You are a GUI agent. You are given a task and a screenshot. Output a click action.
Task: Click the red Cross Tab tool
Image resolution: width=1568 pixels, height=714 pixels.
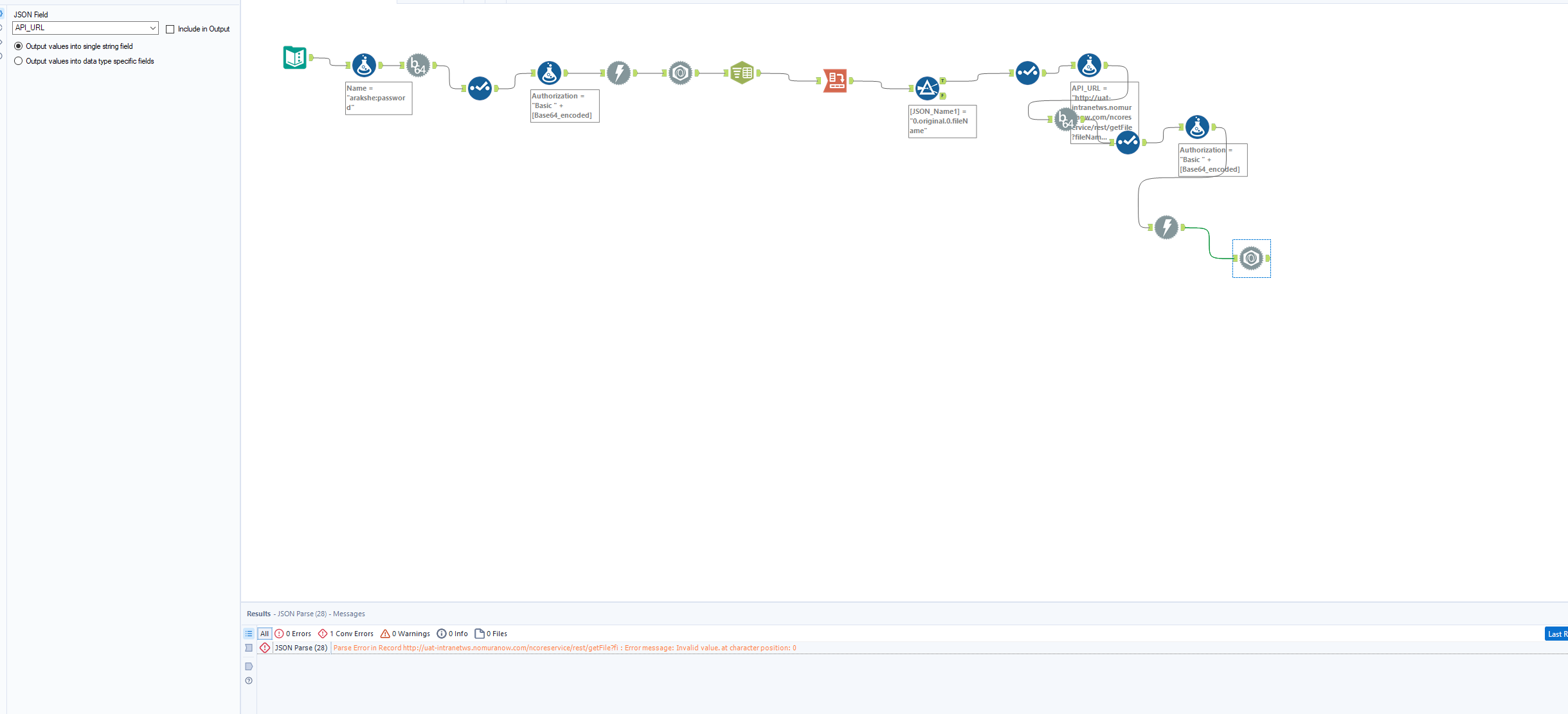pos(835,80)
